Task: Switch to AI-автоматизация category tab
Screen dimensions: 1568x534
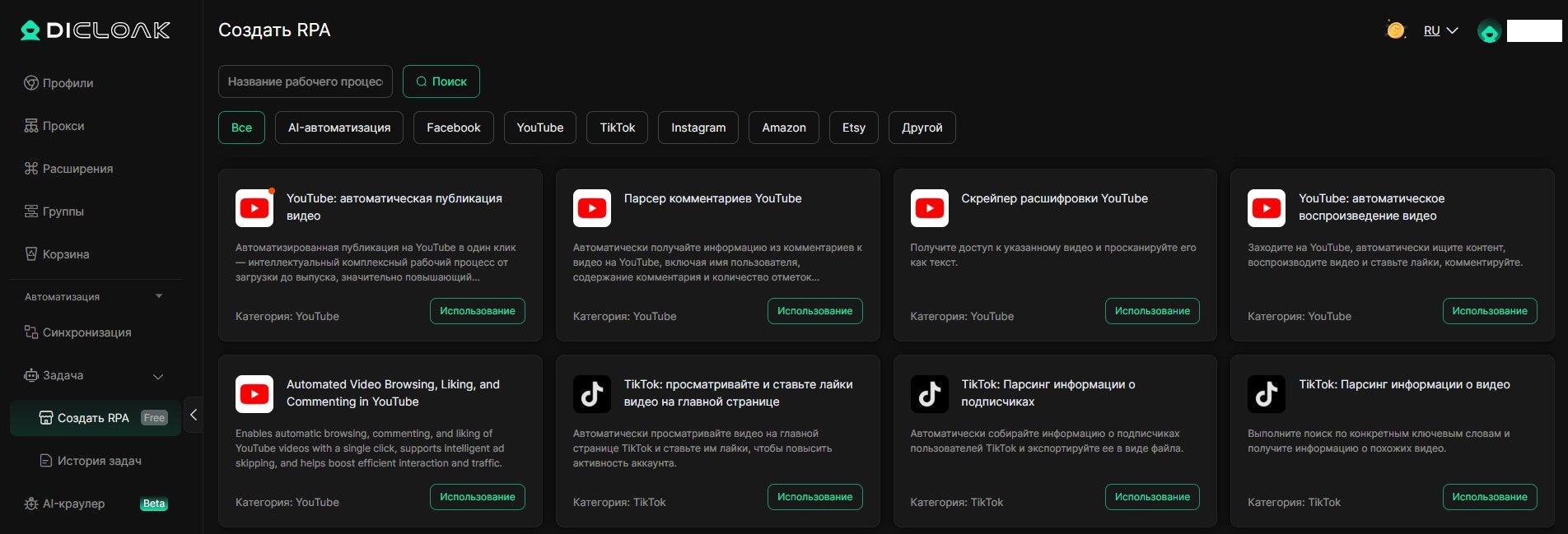Action: [x=338, y=128]
